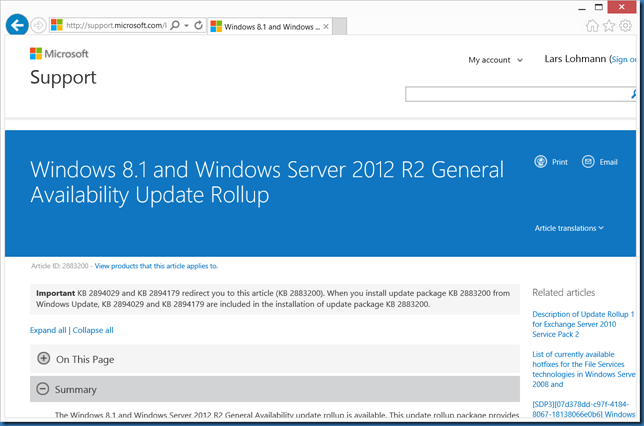Click the address bar search magnifier icon
The image size is (644, 426).
(175, 25)
